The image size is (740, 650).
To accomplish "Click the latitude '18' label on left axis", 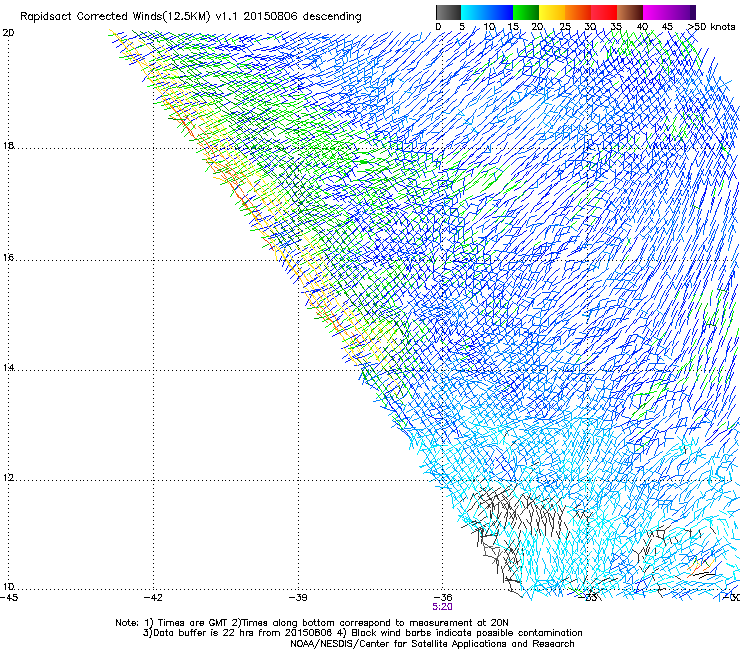I will click(8, 146).
